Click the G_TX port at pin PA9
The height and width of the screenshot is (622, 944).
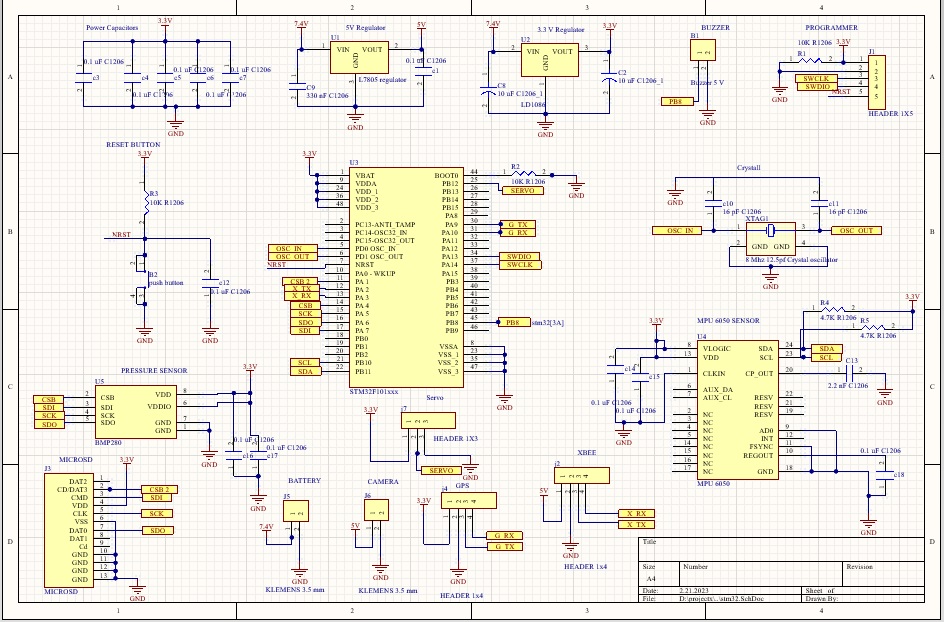518,225
